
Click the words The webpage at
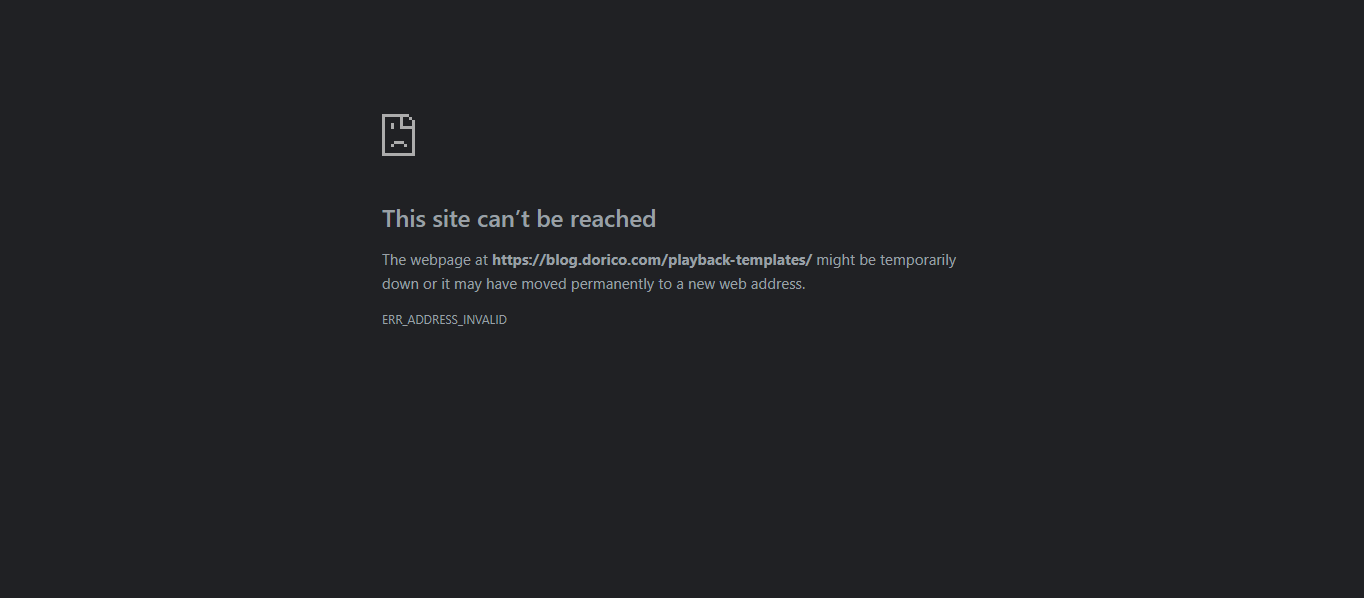coord(435,260)
